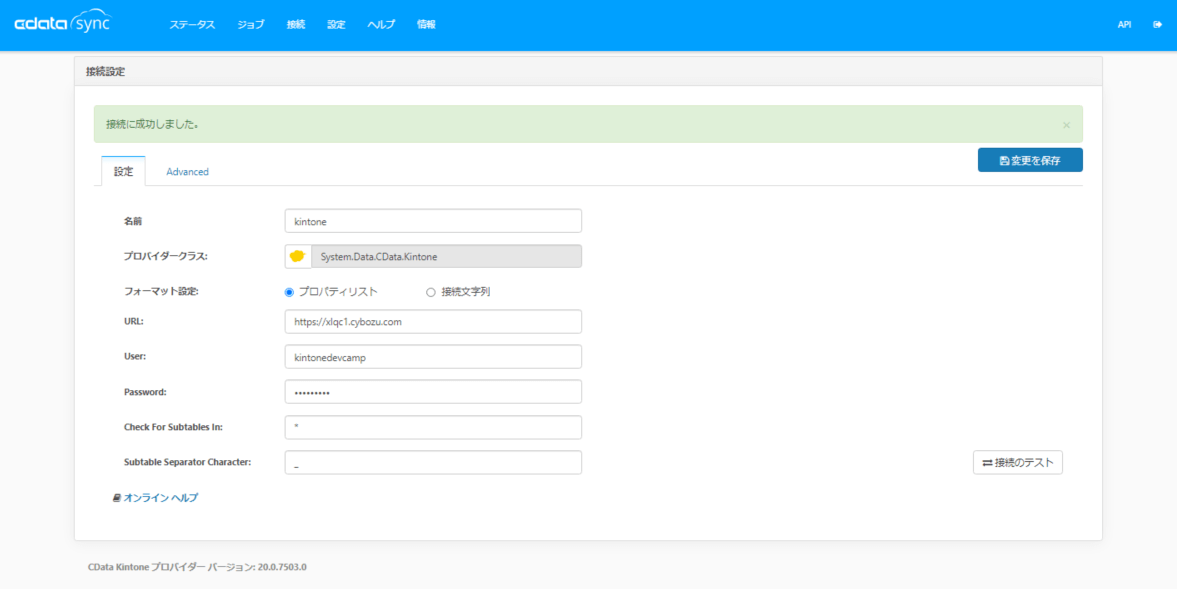Click the フォーマット設定 label
This screenshot has width=1177, height=589.
tap(161, 291)
